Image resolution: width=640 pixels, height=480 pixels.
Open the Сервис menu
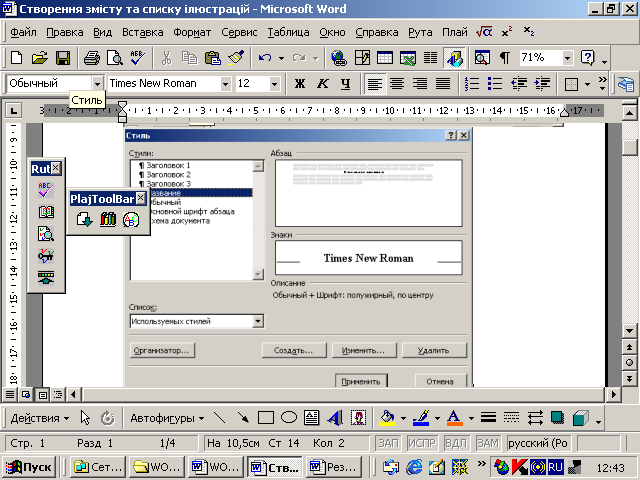click(x=239, y=32)
